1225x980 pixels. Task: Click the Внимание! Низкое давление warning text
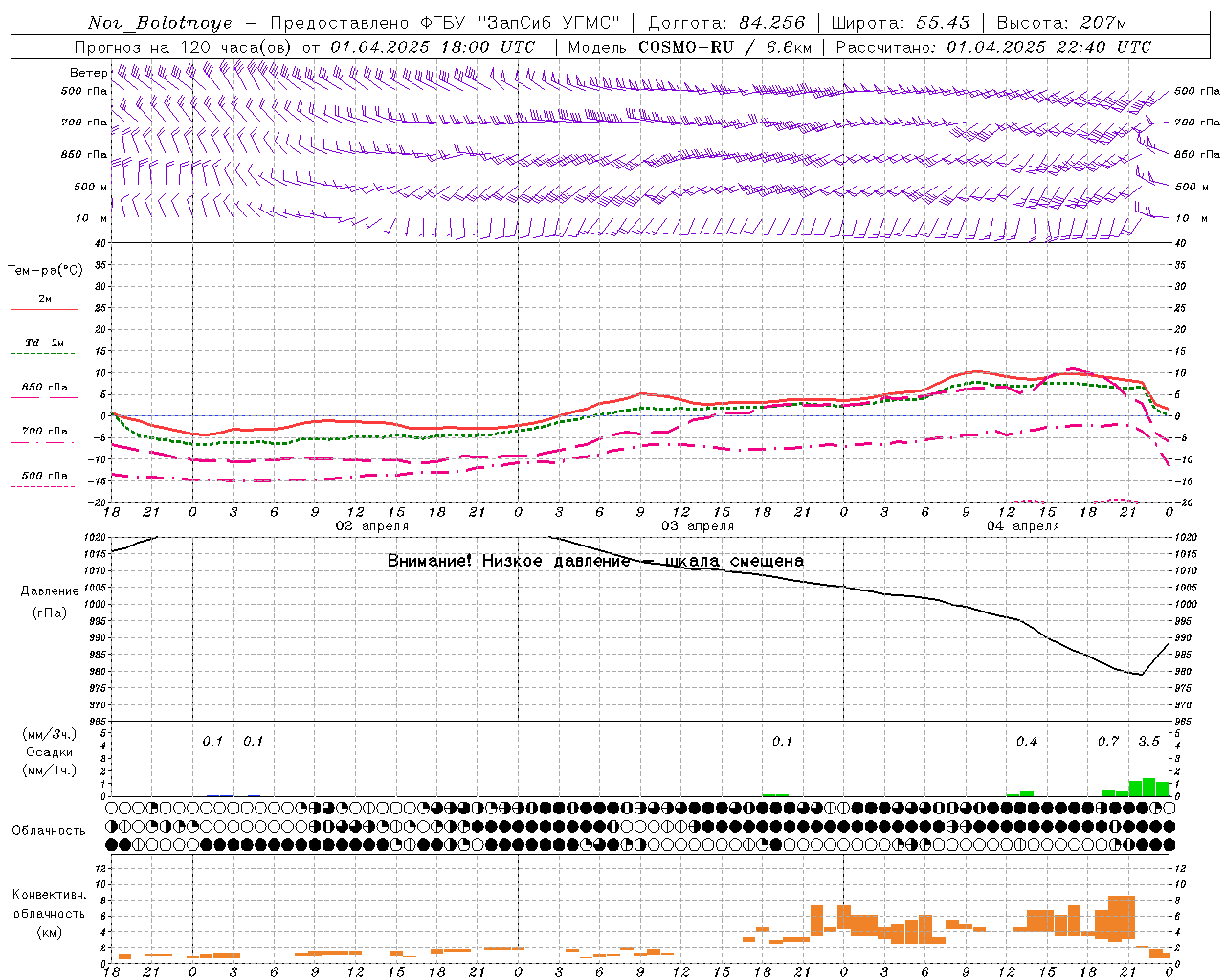(595, 561)
